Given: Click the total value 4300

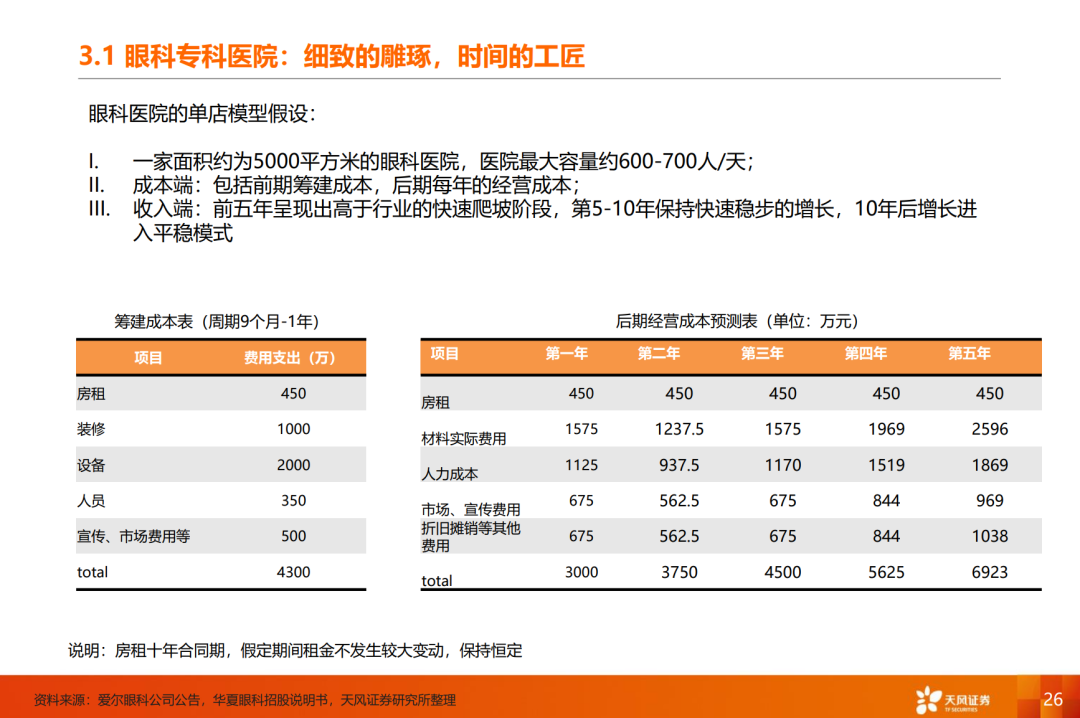Looking at the screenshot, I should [293, 572].
